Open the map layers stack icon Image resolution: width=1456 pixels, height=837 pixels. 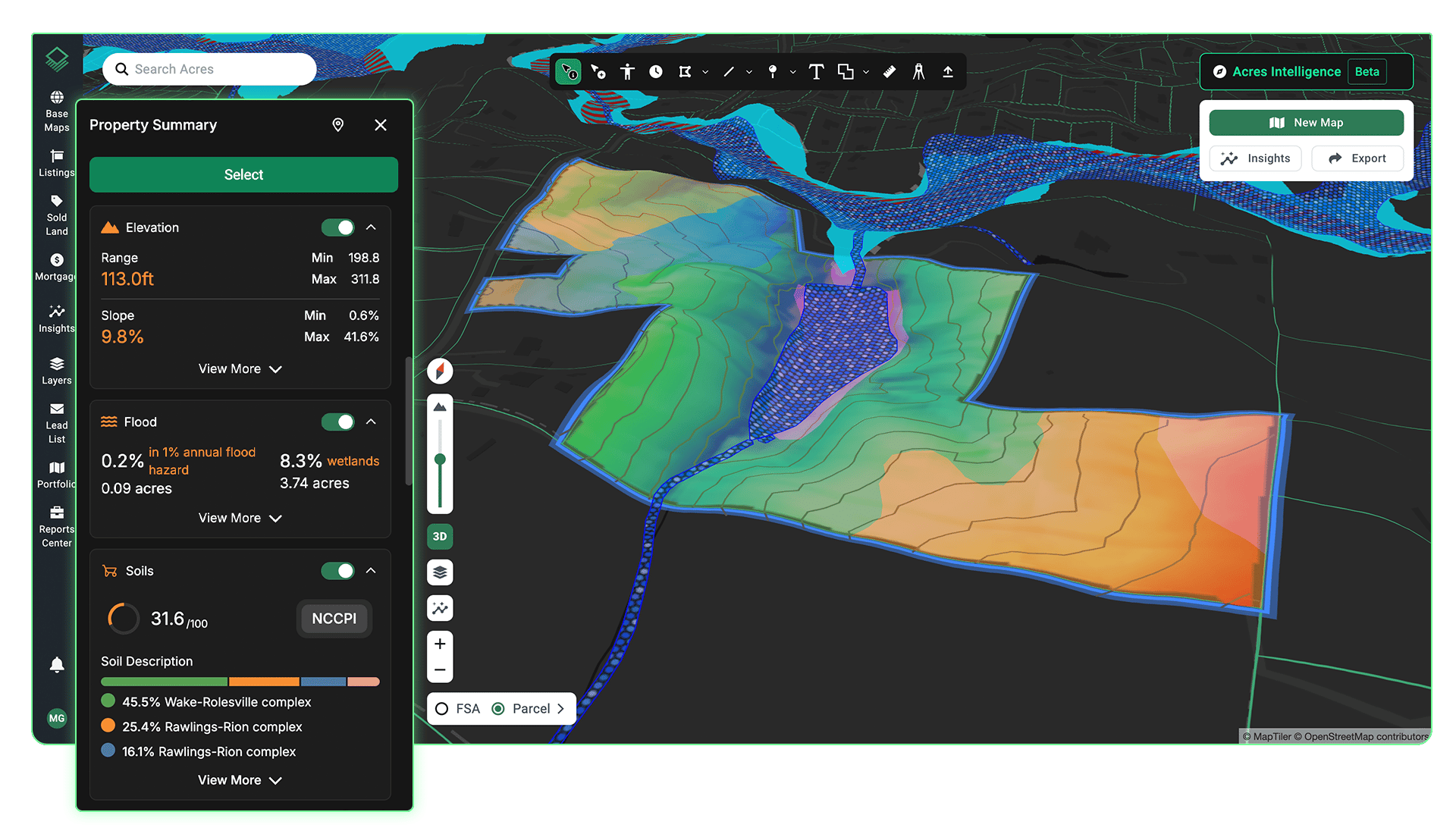[440, 572]
